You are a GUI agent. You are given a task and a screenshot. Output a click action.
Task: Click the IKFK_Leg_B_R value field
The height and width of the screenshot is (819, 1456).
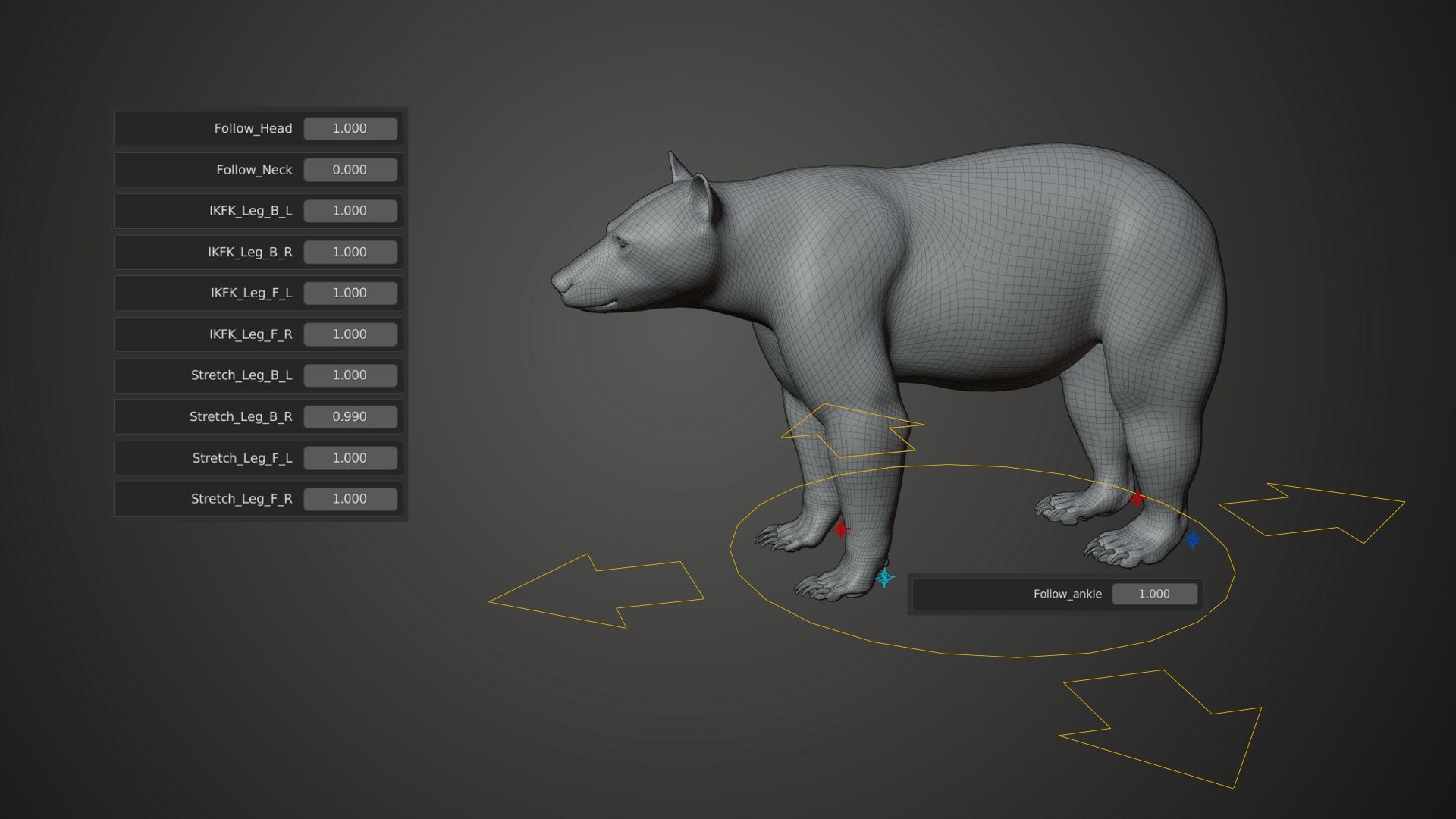pyautogui.click(x=350, y=252)
